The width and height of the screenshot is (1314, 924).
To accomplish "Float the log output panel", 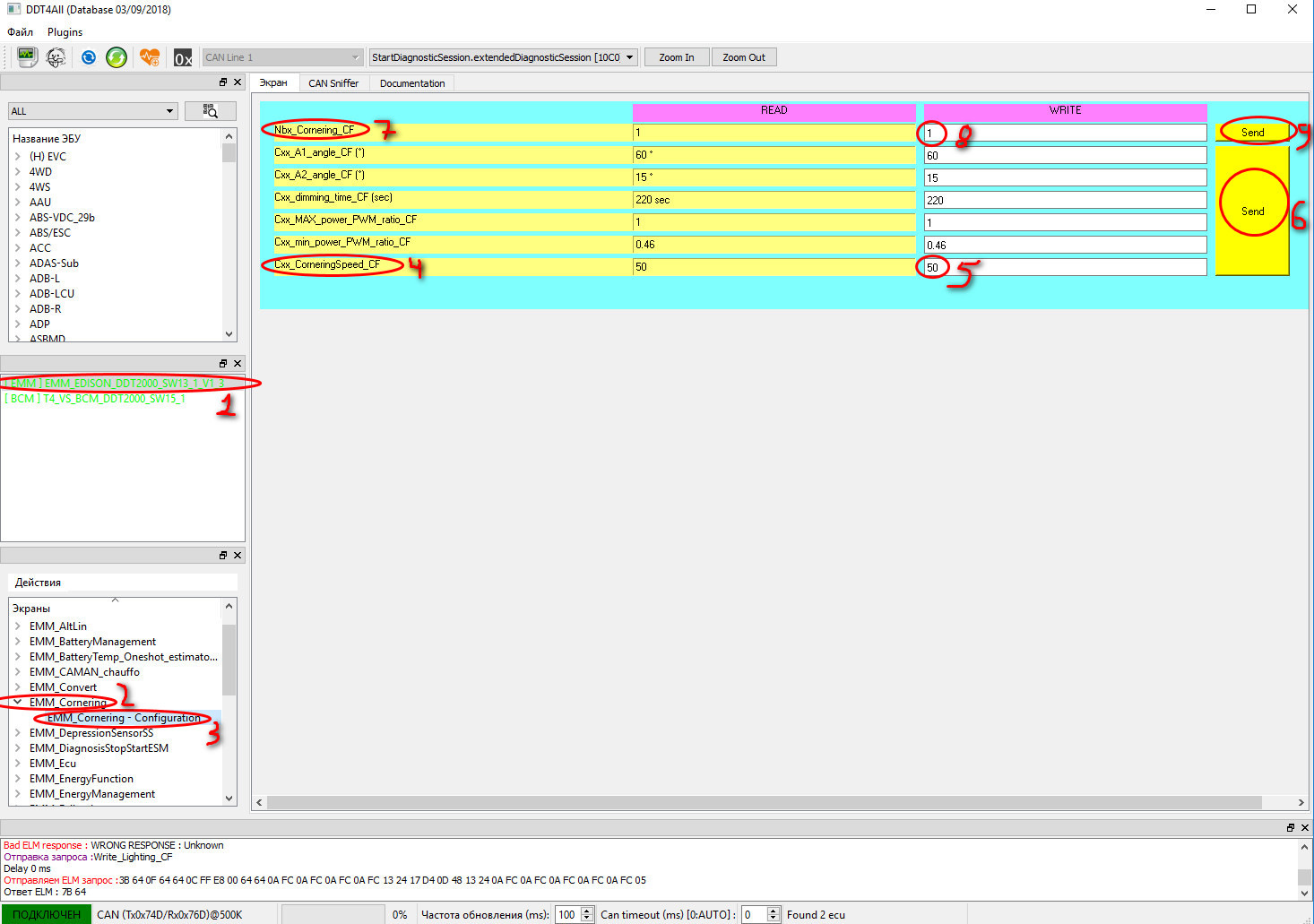I will pyautogui.click(x=1291, y=827).
